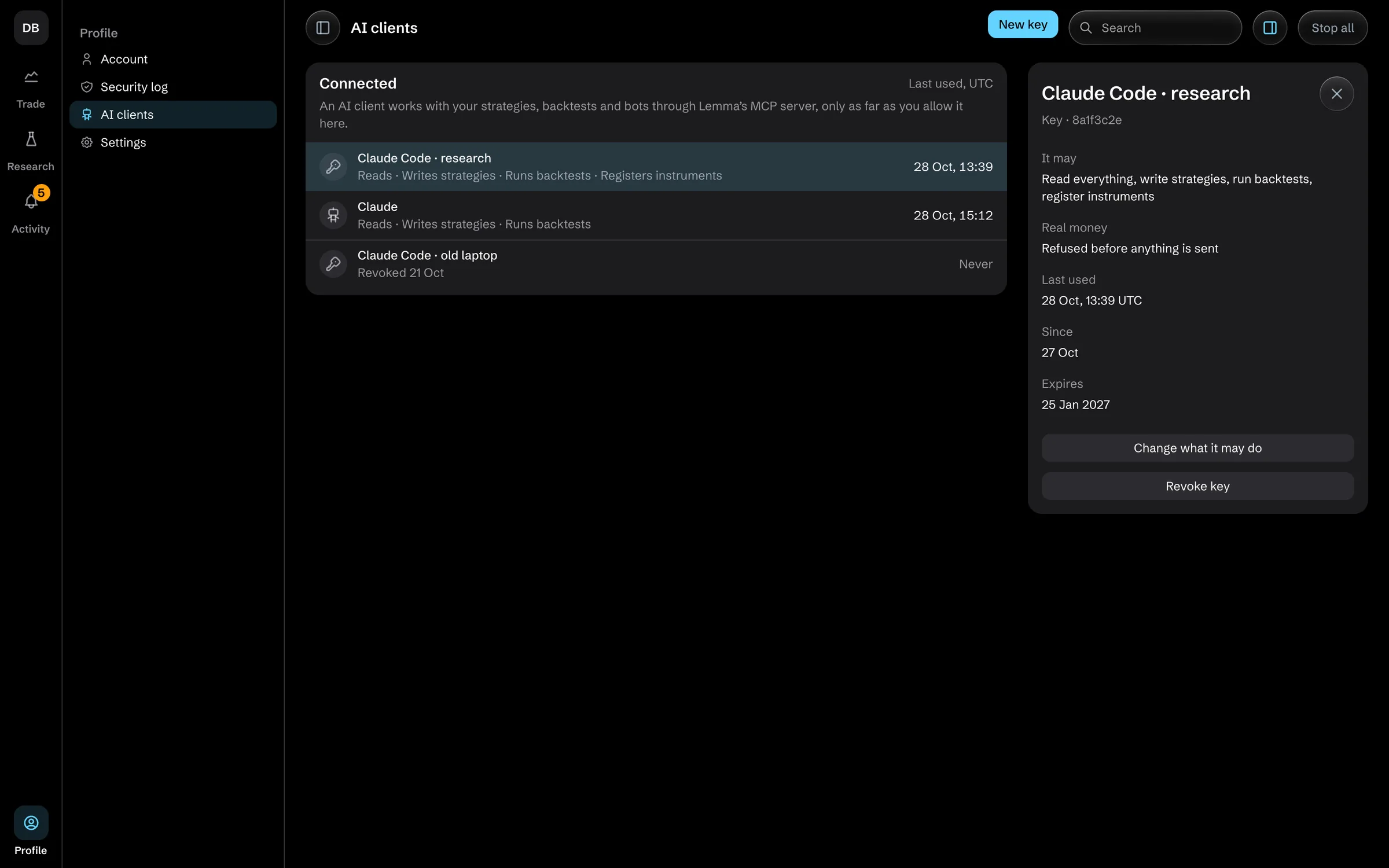Click the search magnifier icon

pyautogui.click(x=1086, y=28)
